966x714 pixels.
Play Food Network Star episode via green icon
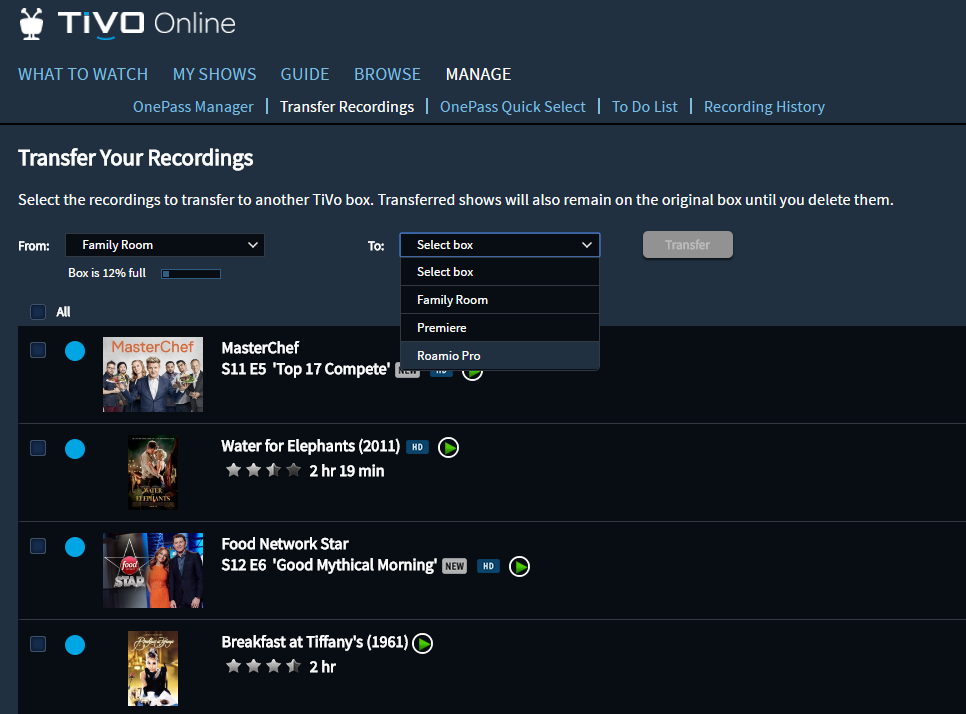[x=519, y=566]
